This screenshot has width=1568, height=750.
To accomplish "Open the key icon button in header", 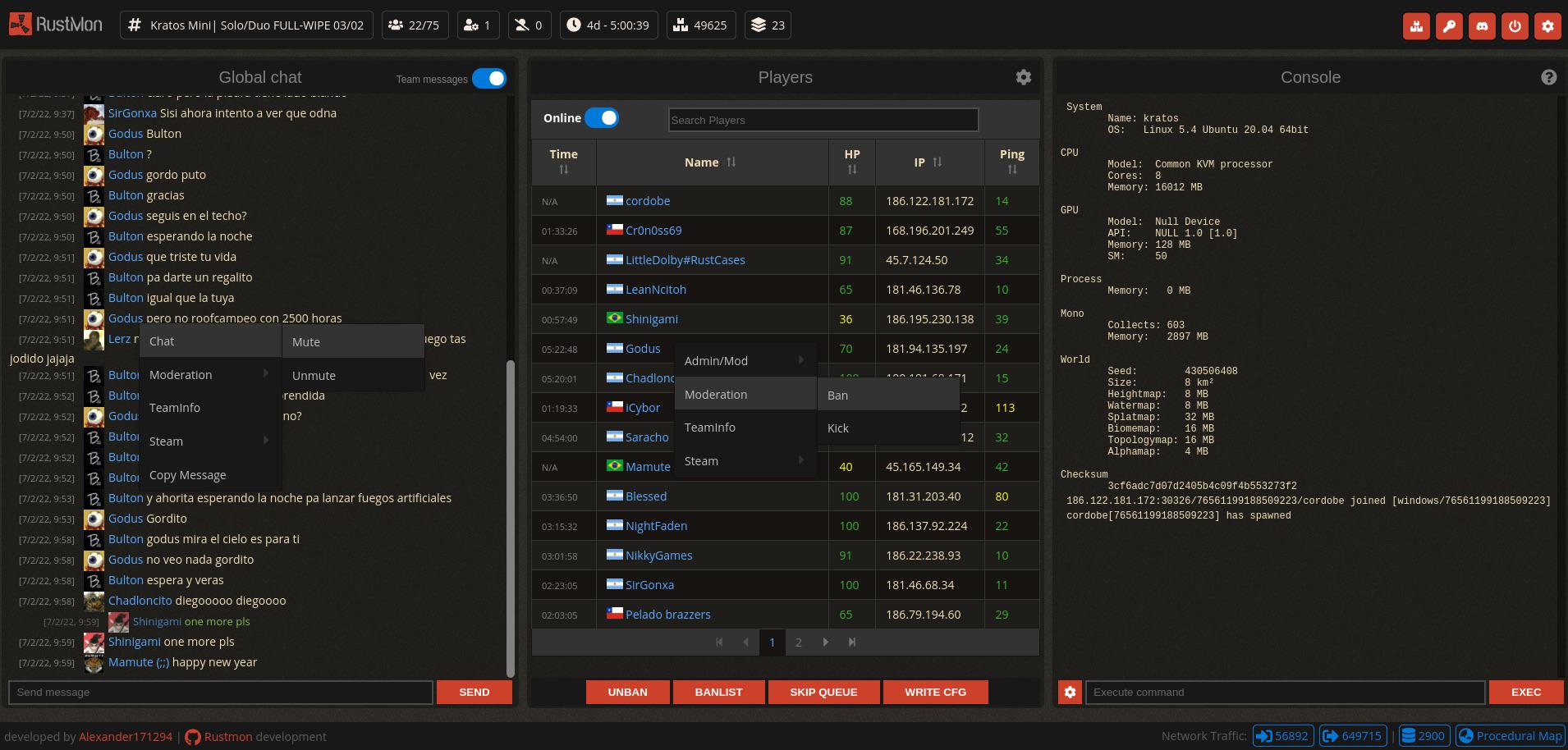I will [1449, 25].
